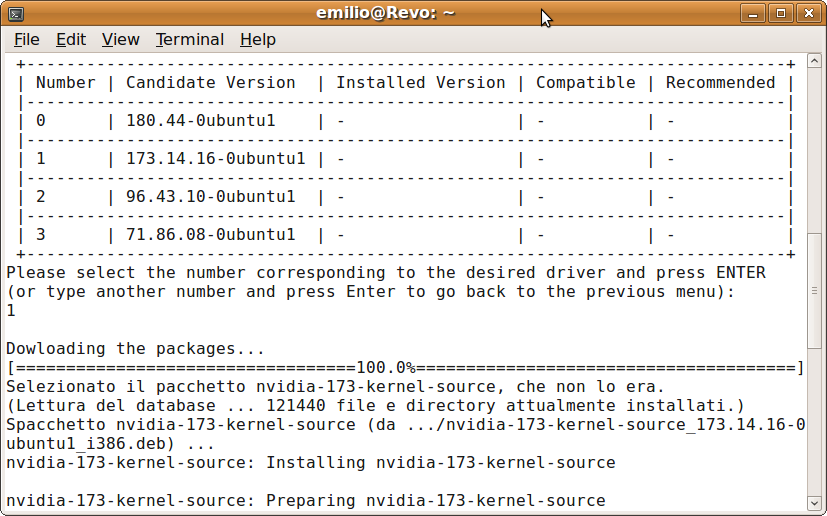Click version 180.44-0ubuntu1
The height and width of the screenshot is (516, 827).
point(200,121)
